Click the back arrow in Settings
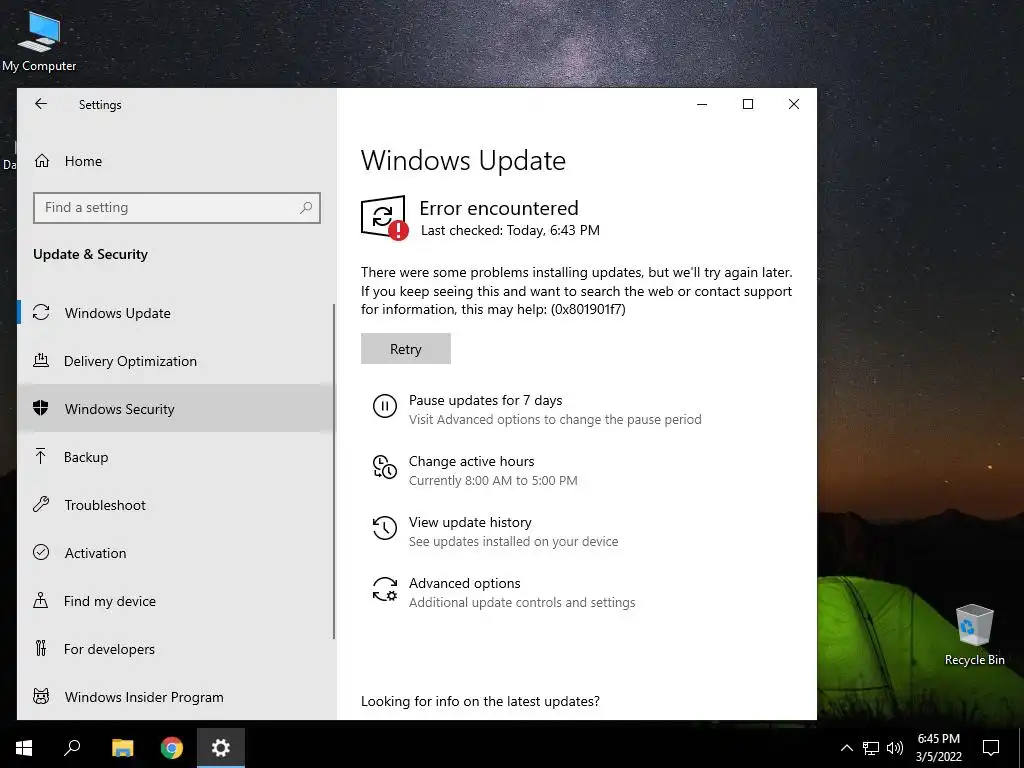Image resolution: width=1024 pixels, height=768 pixels. pos(40,104)
